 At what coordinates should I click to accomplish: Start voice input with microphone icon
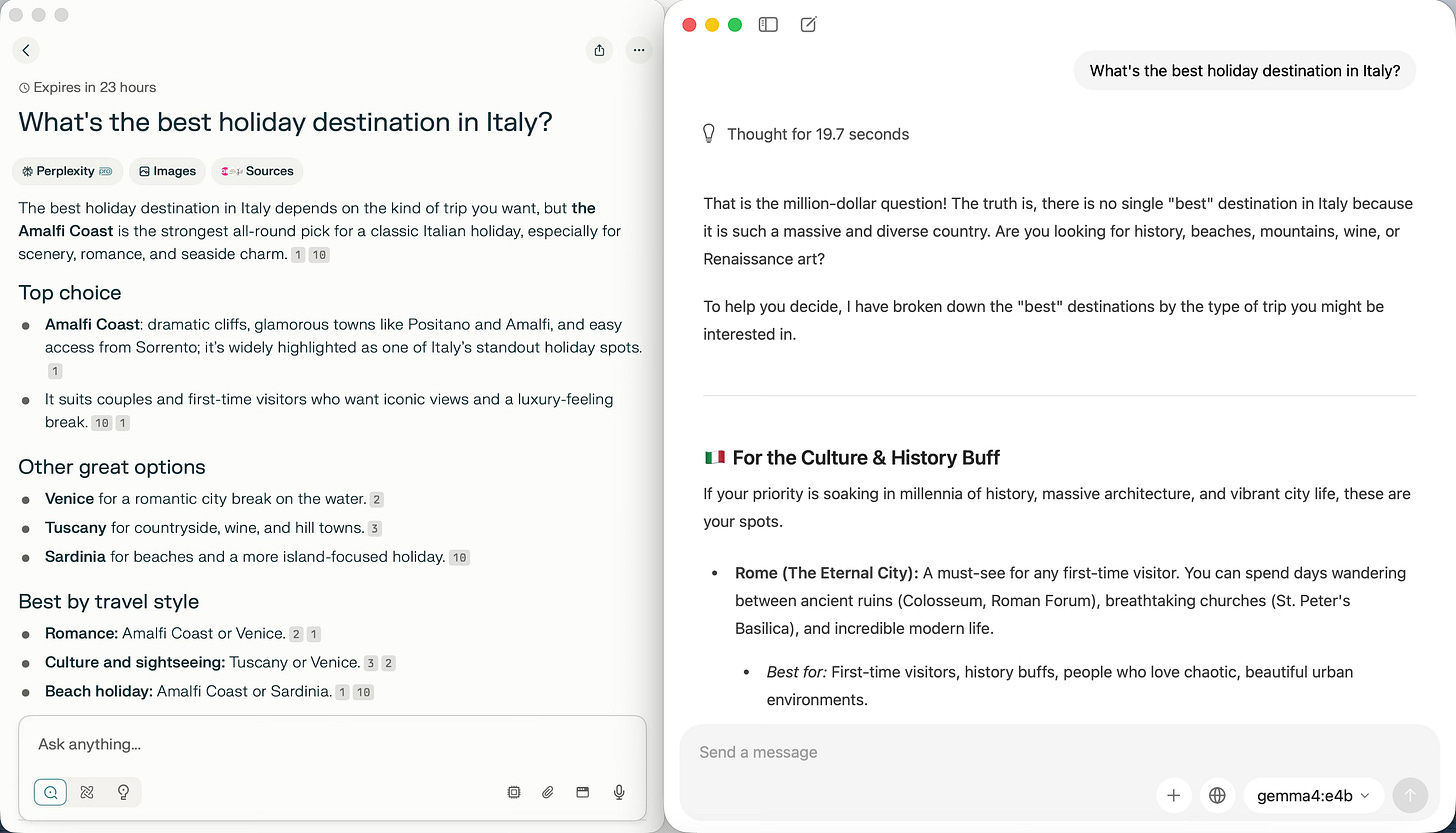pos(619,792)
